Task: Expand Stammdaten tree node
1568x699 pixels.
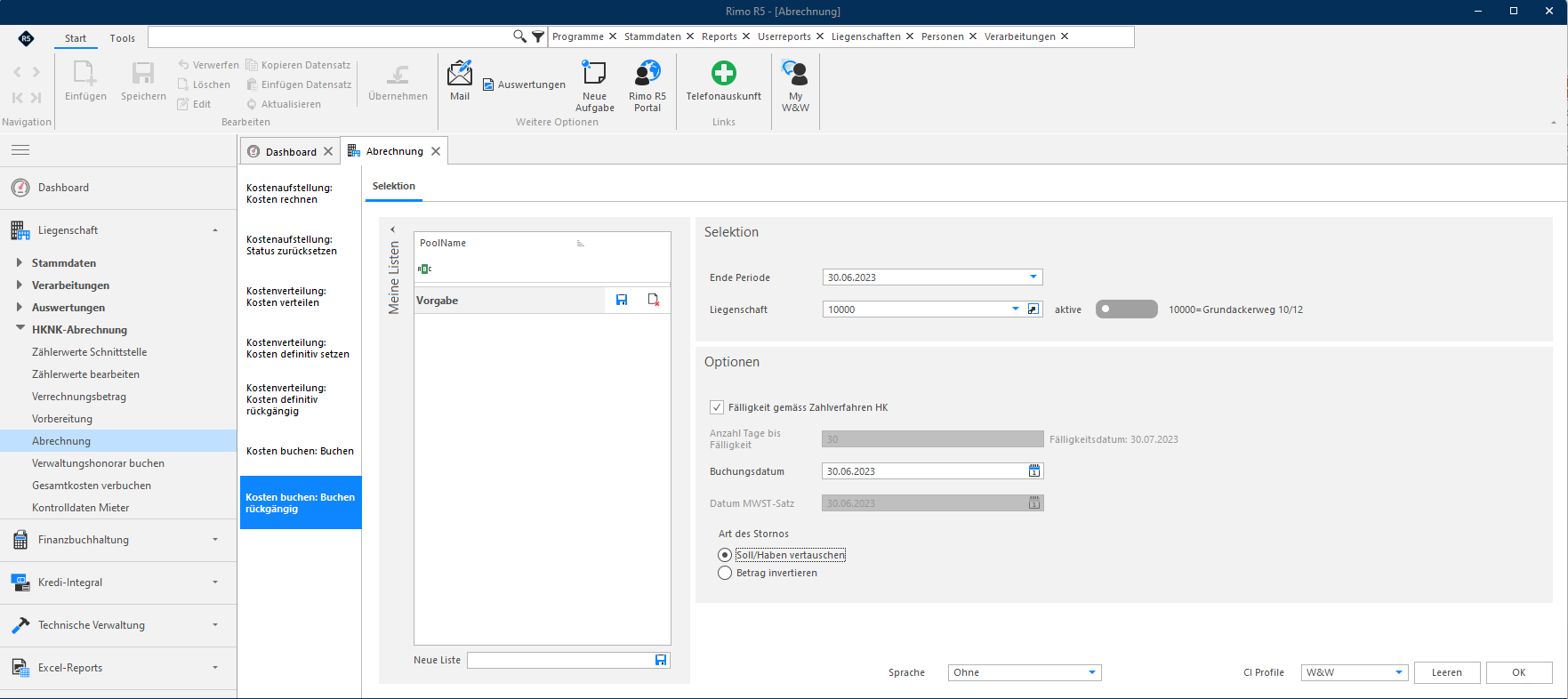Action: click(x=20, y=262)
